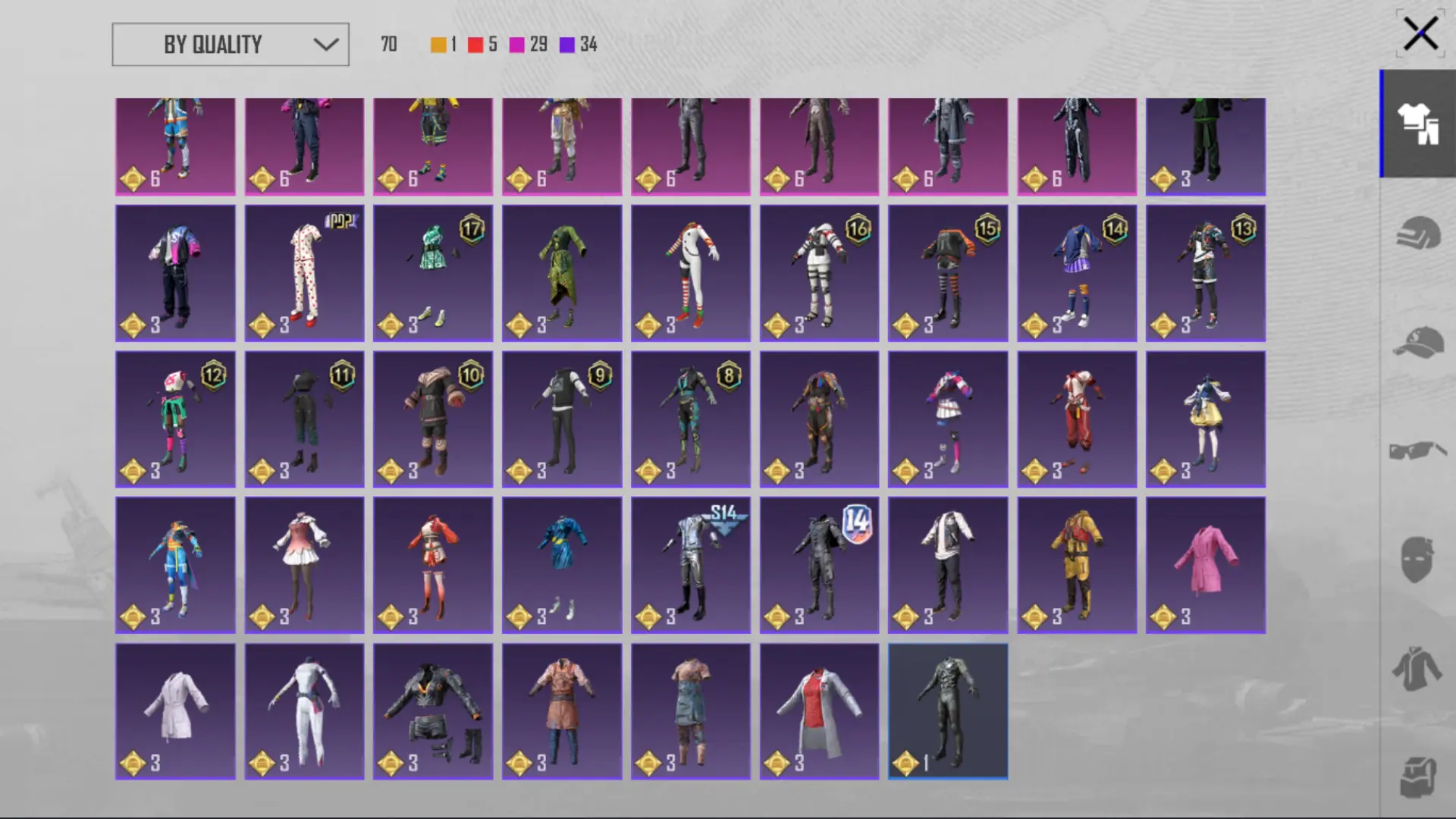Select the backpack category icon
This screenshot has height=819, width=1456.
pyautogui.click(x=1417, y=777)
